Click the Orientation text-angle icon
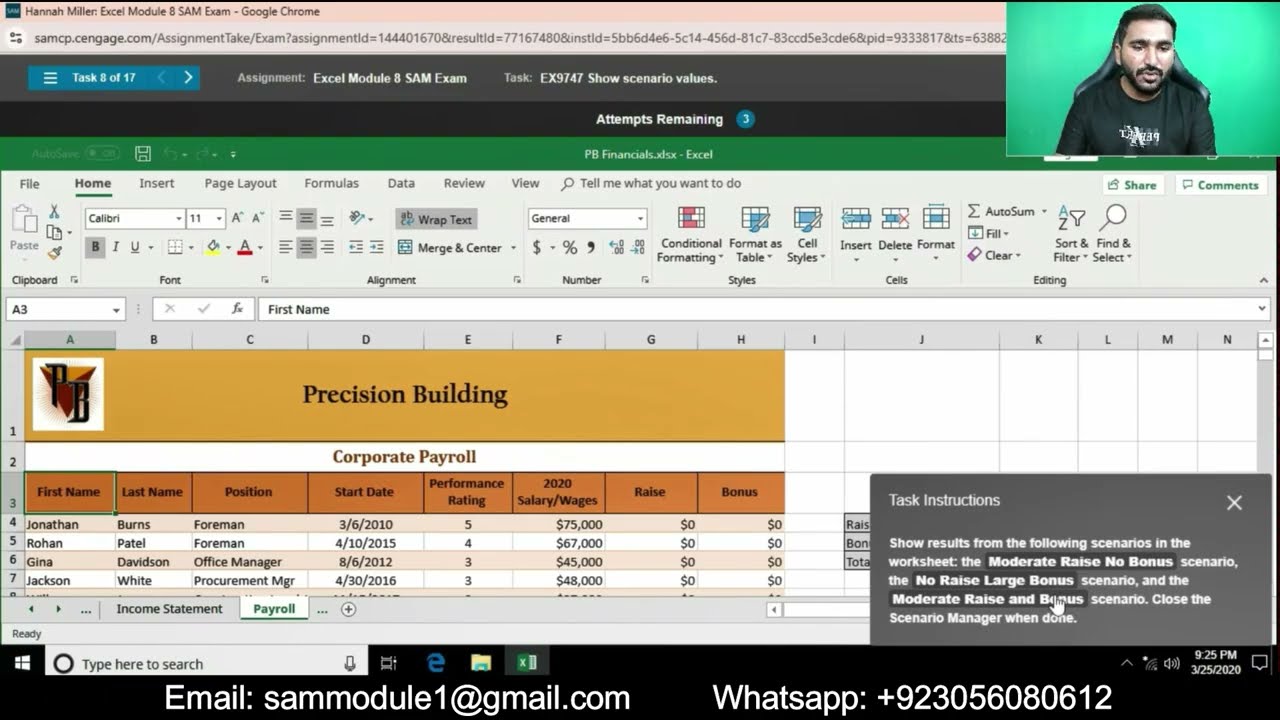Screen dimensions: 1280x720 click(x=357, y=218)
